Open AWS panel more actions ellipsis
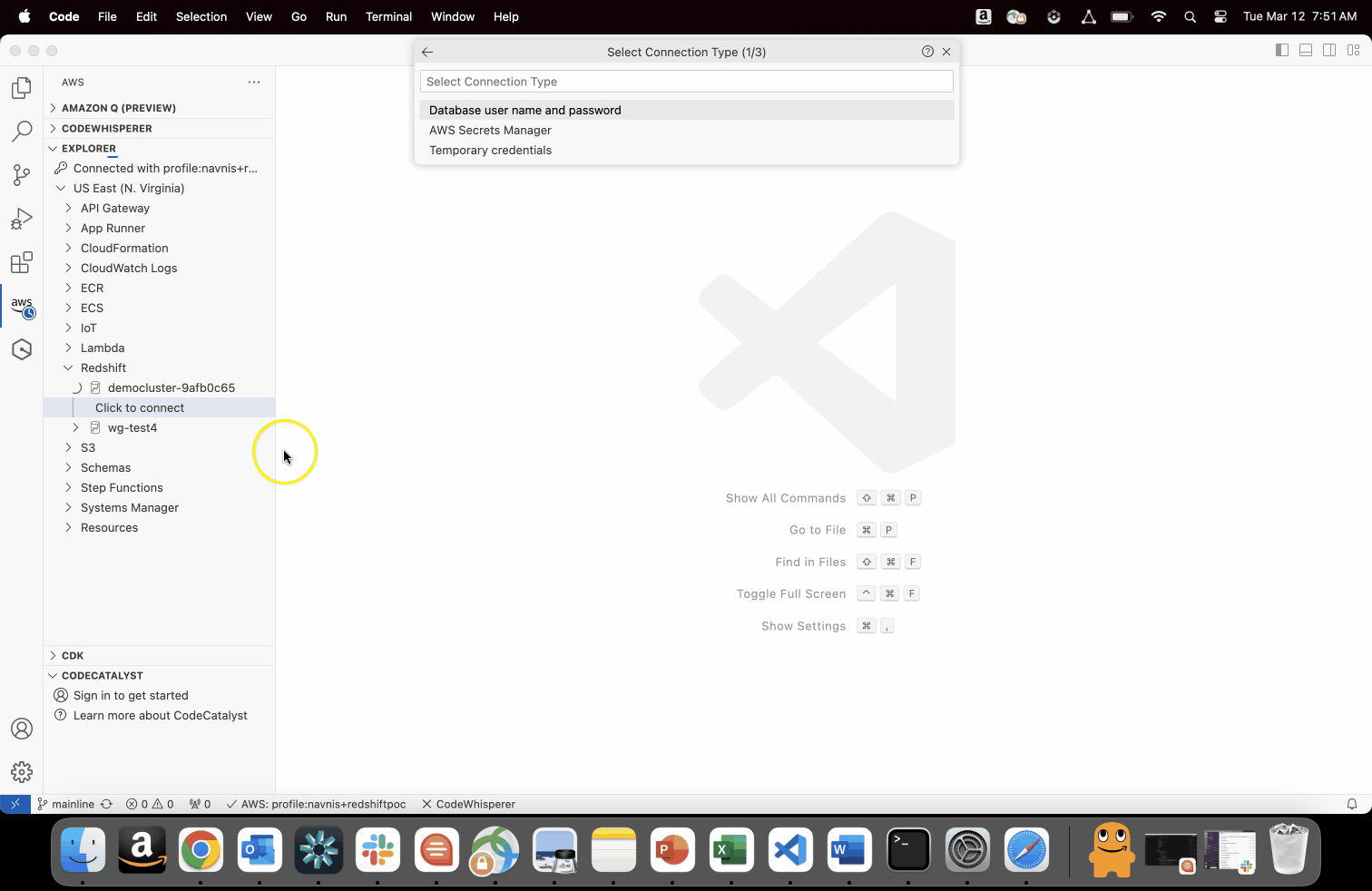 tap(254, 82)
